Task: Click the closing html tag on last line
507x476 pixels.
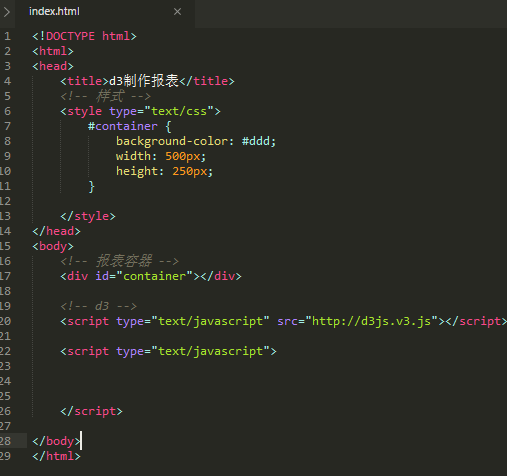Action: click(56, 456)
